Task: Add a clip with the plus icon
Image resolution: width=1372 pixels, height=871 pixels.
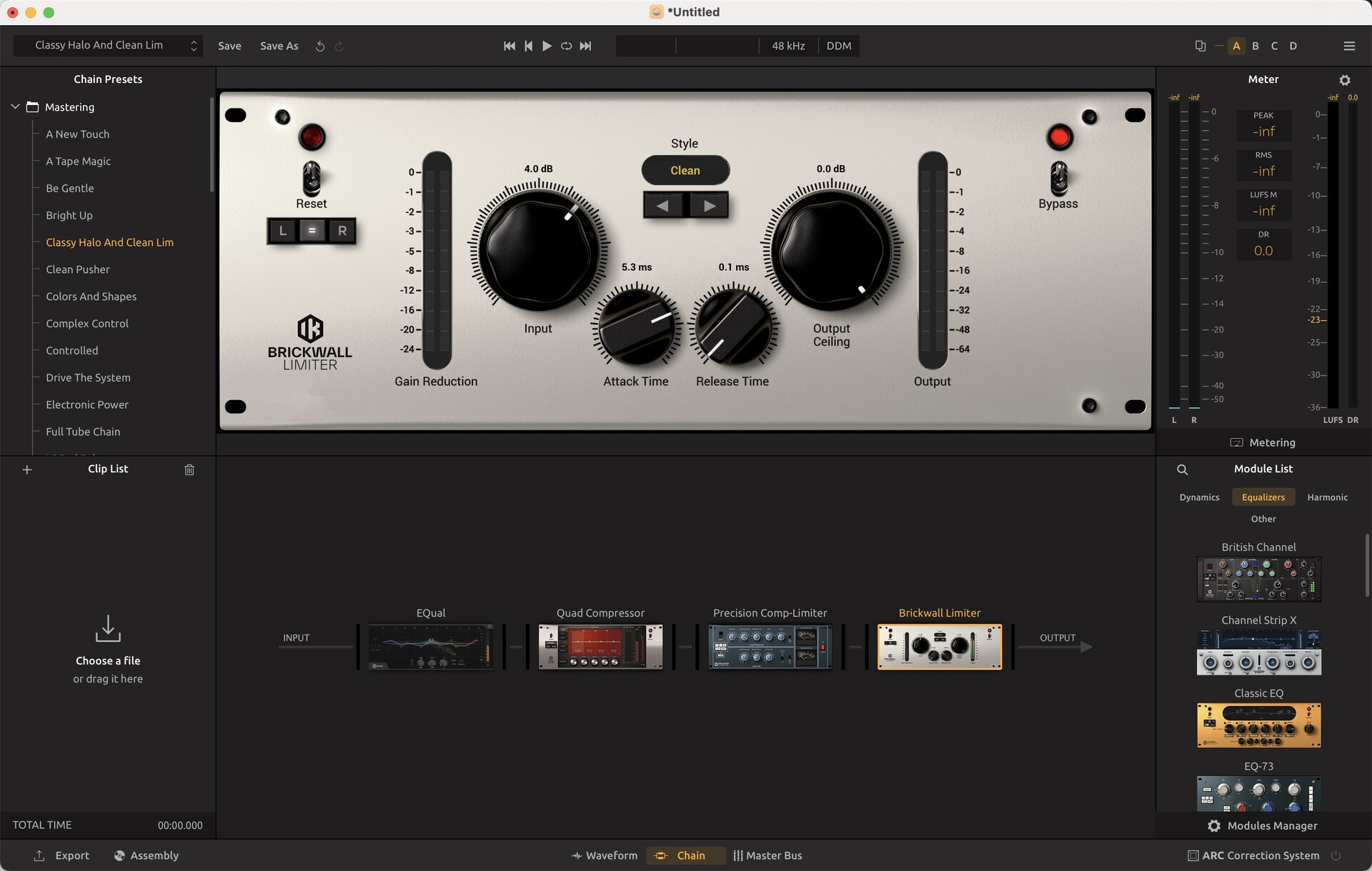Action: point(27,469)
